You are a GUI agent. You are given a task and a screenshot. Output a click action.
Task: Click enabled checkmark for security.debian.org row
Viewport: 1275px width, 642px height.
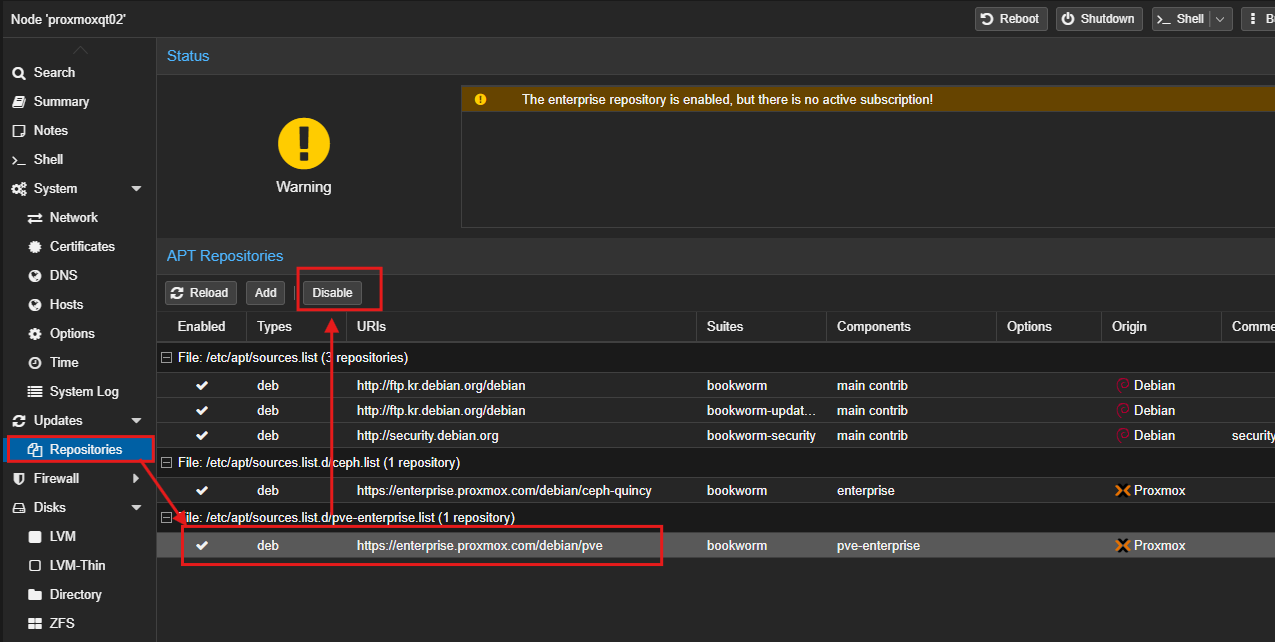click(x=202, y=435)
